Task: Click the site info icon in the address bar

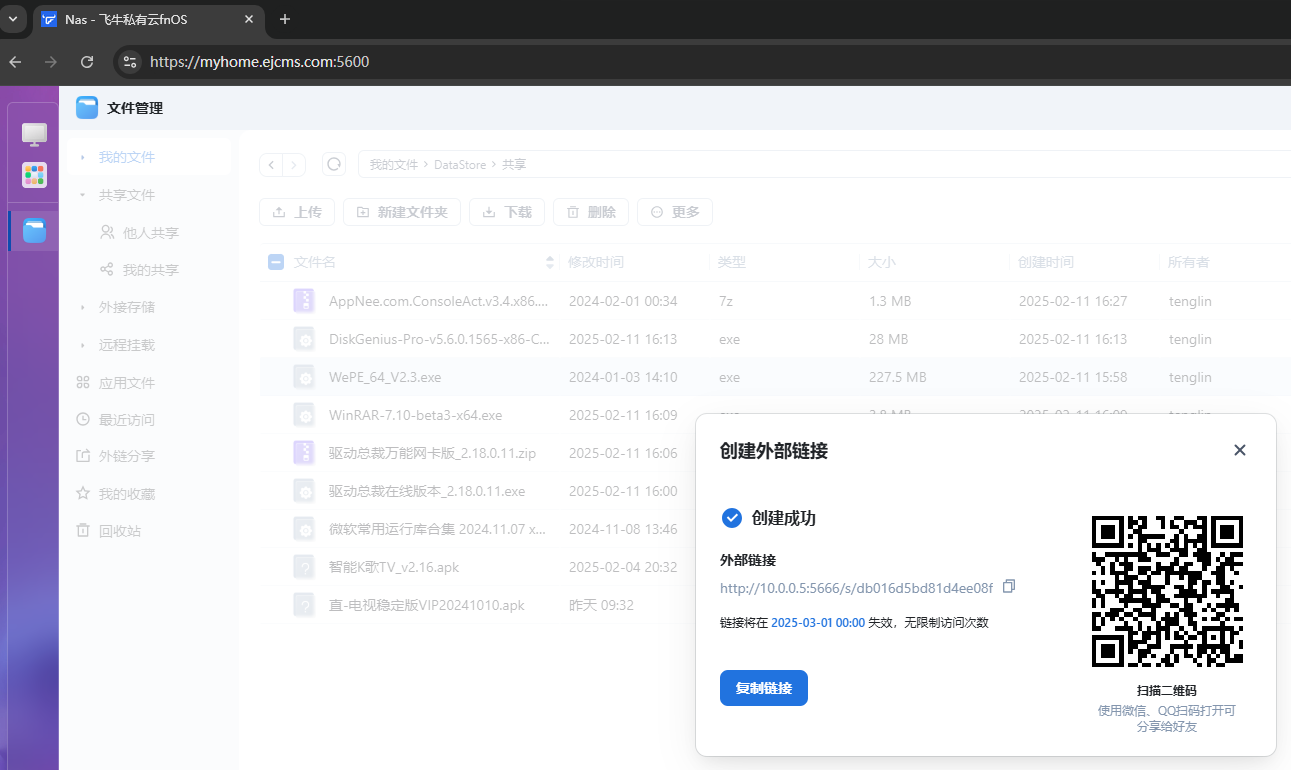Action: click(x=129, y=62)
